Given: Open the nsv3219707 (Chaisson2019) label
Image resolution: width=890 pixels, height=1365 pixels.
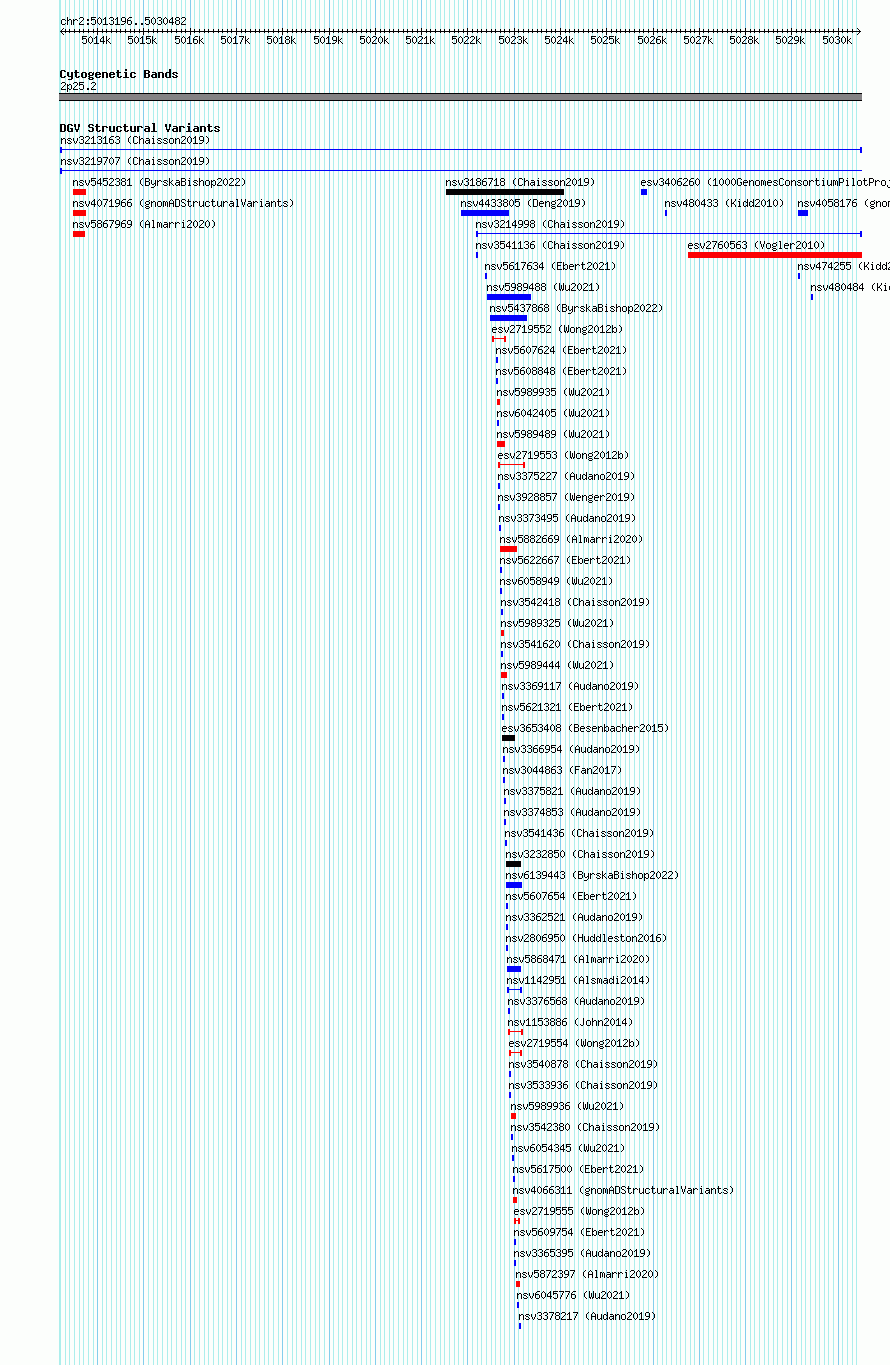Looking at the screenshot, I should [135, 161].
